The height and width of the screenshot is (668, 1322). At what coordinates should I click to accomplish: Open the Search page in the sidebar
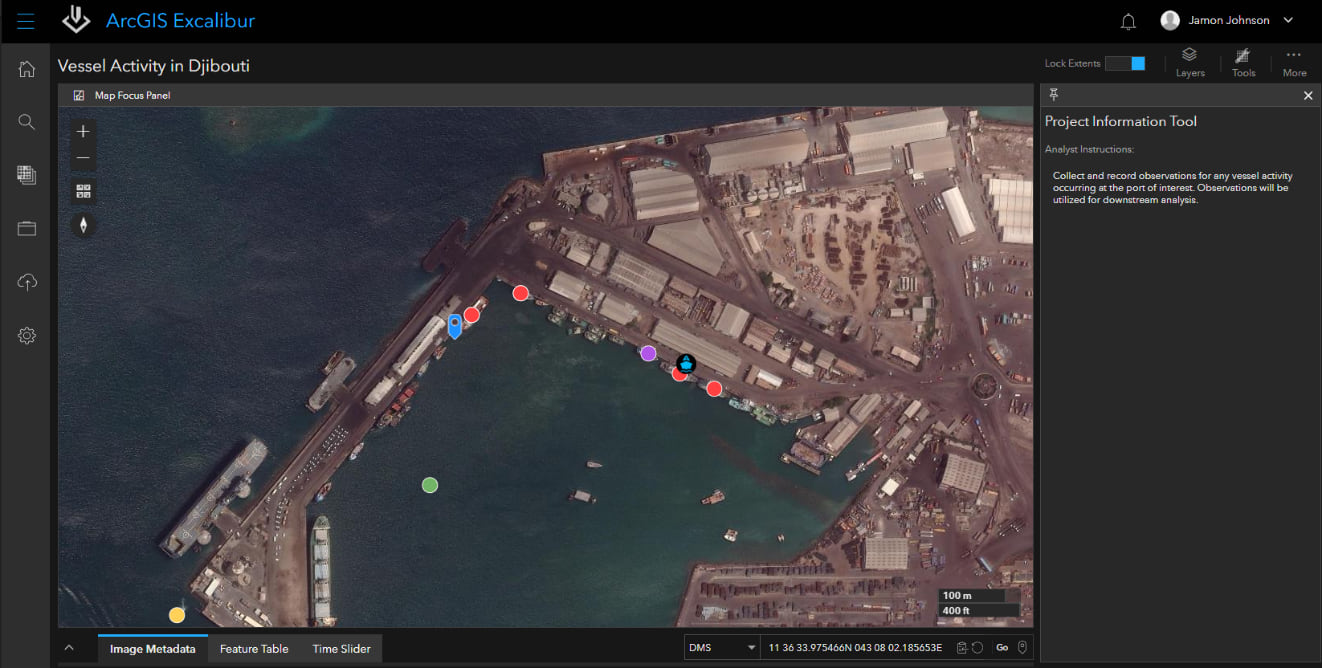(x=27, y=122)
